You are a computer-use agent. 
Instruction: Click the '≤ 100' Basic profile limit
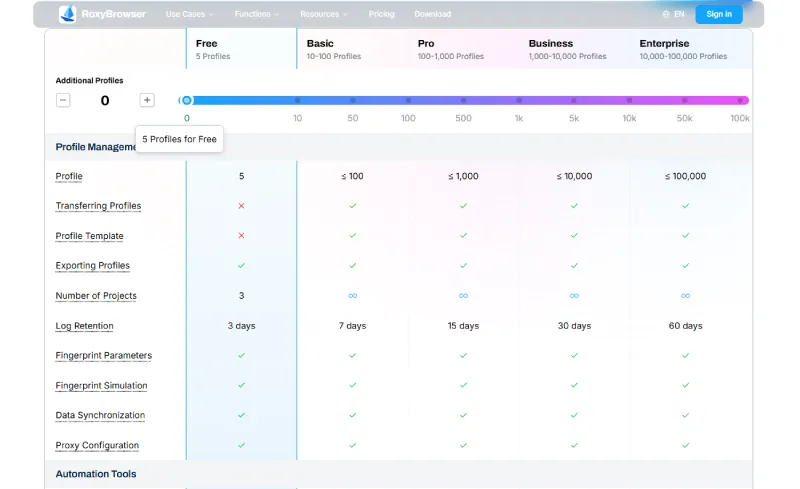[x=353, y=176]
